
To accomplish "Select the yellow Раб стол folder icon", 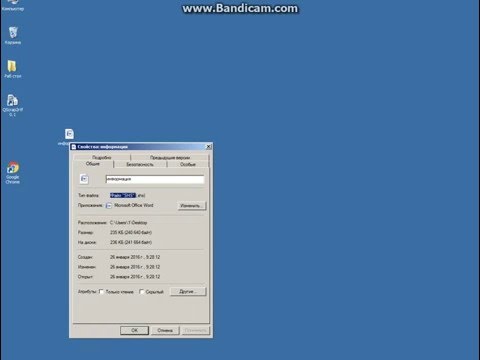I will tap(12, 69).
